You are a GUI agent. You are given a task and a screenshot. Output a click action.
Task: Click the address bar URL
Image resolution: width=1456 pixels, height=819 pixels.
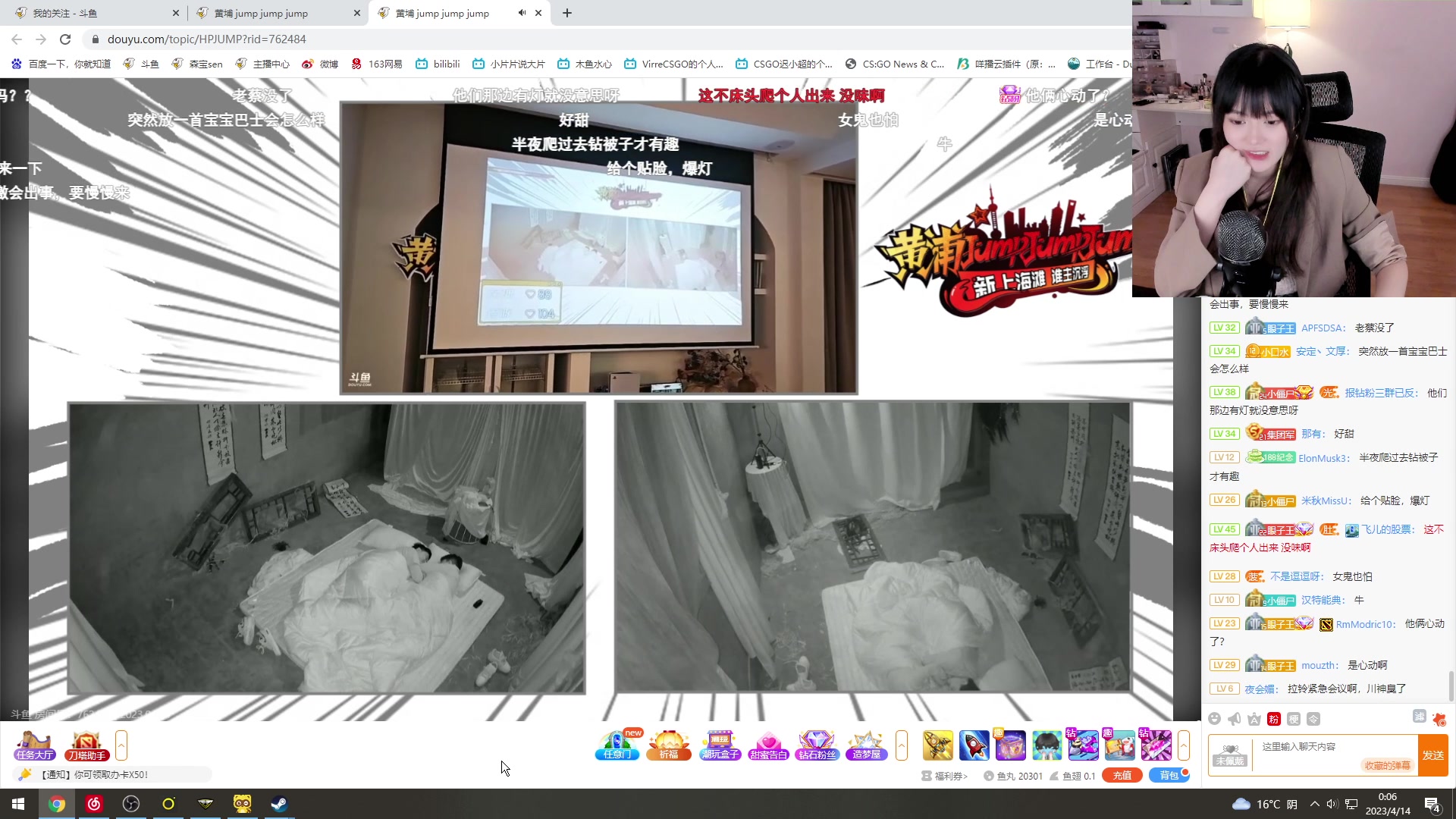coord(206,39)
